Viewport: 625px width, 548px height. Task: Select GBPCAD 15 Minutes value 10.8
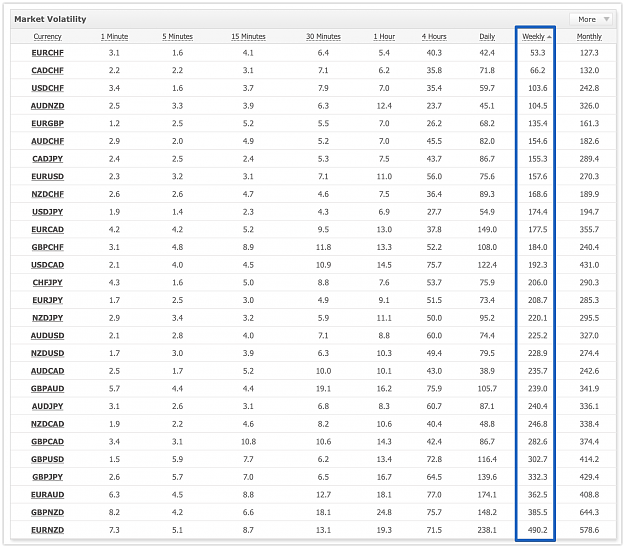(248, 442)
